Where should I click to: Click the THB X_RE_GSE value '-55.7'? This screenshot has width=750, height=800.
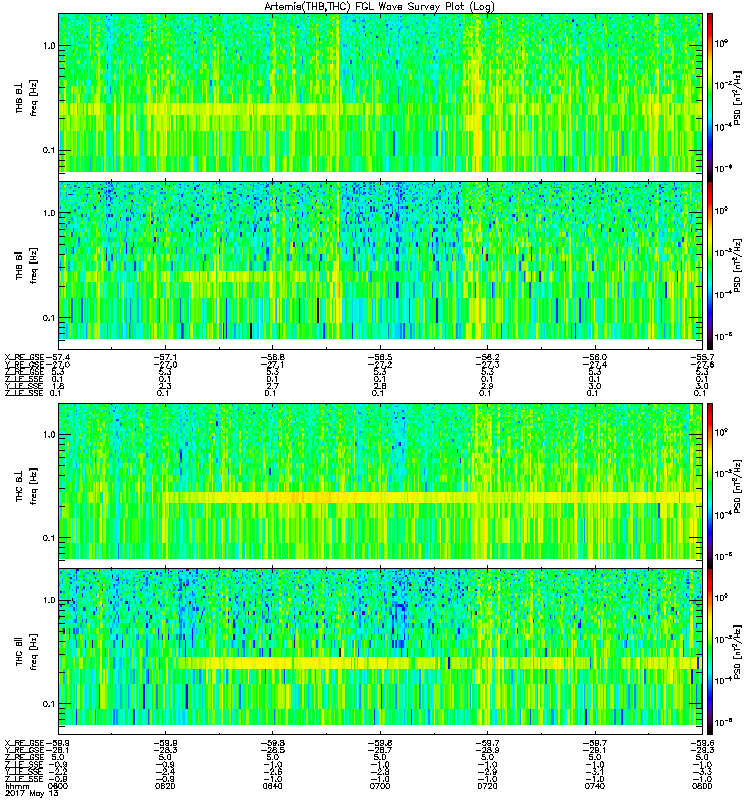(702, 357)
